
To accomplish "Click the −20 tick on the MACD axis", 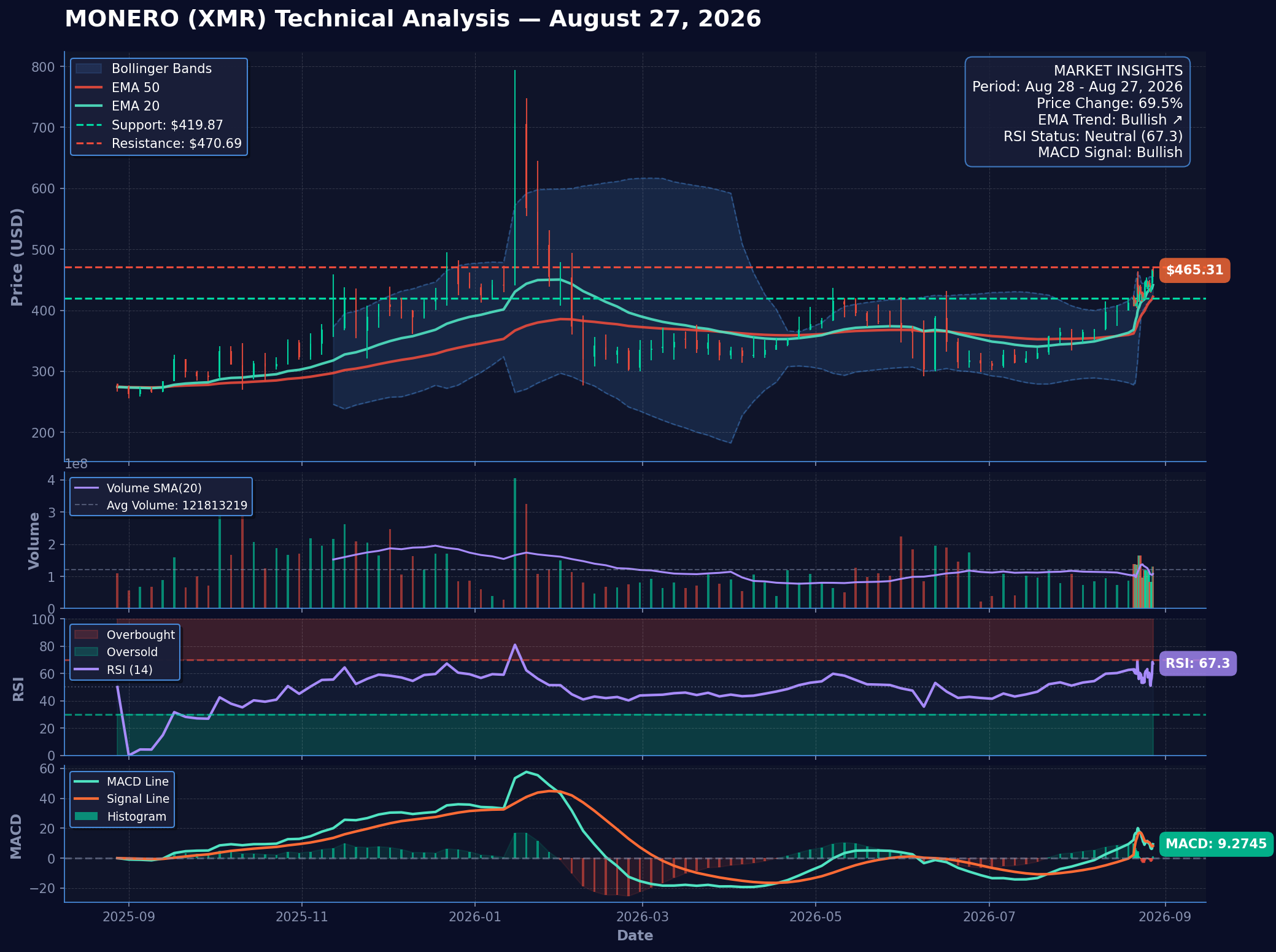I will 42,888.
